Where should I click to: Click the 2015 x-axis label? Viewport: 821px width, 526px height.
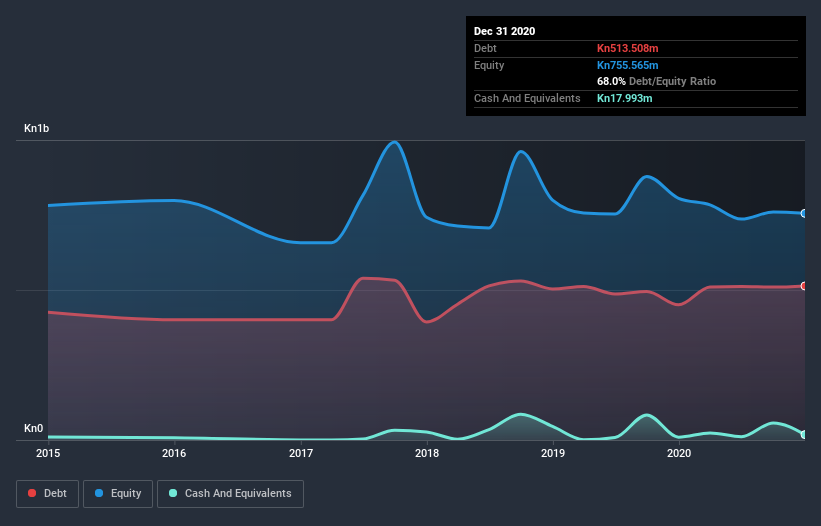(48, 453)
